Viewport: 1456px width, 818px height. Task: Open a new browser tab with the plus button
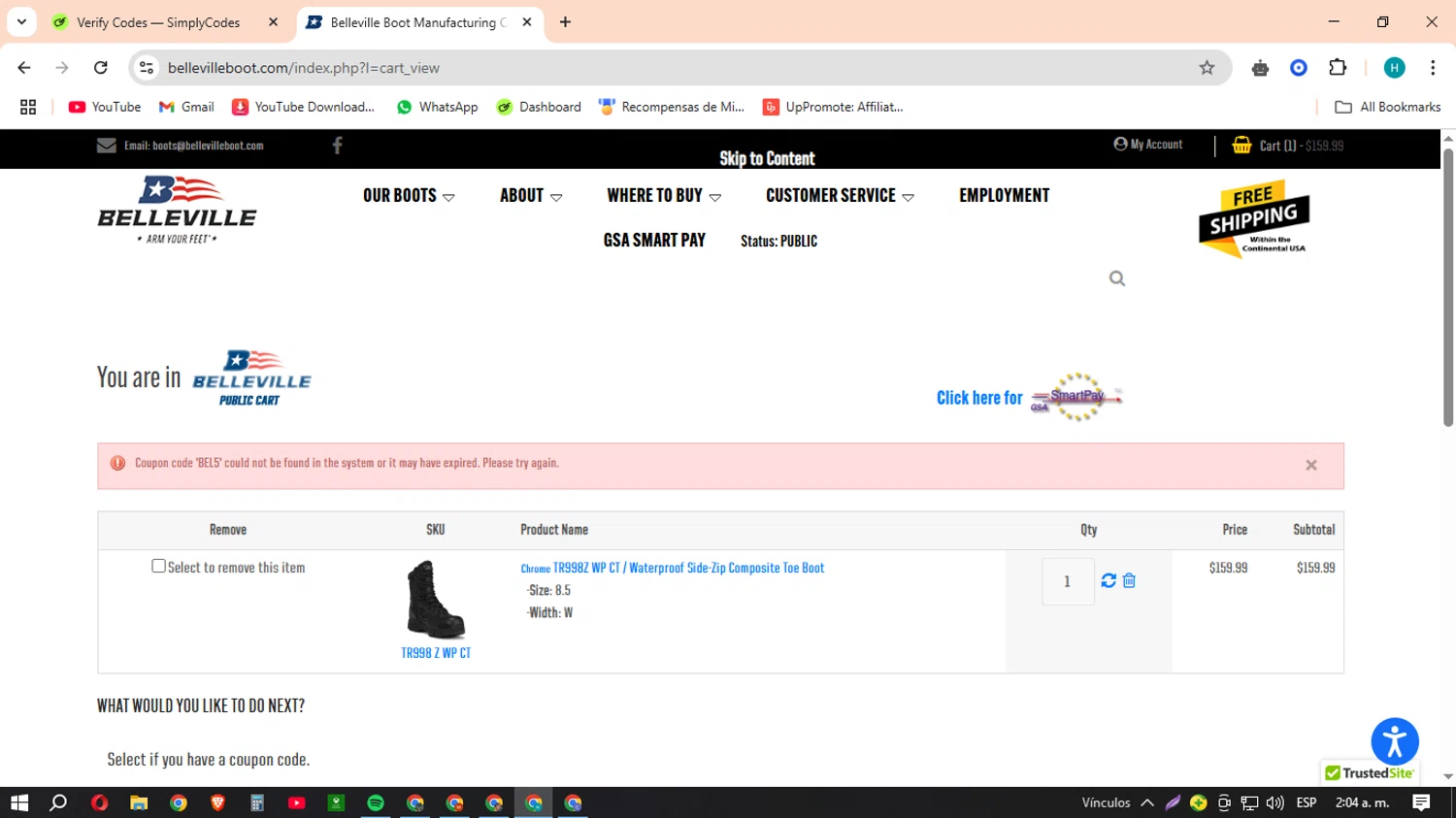pos(565,22)
